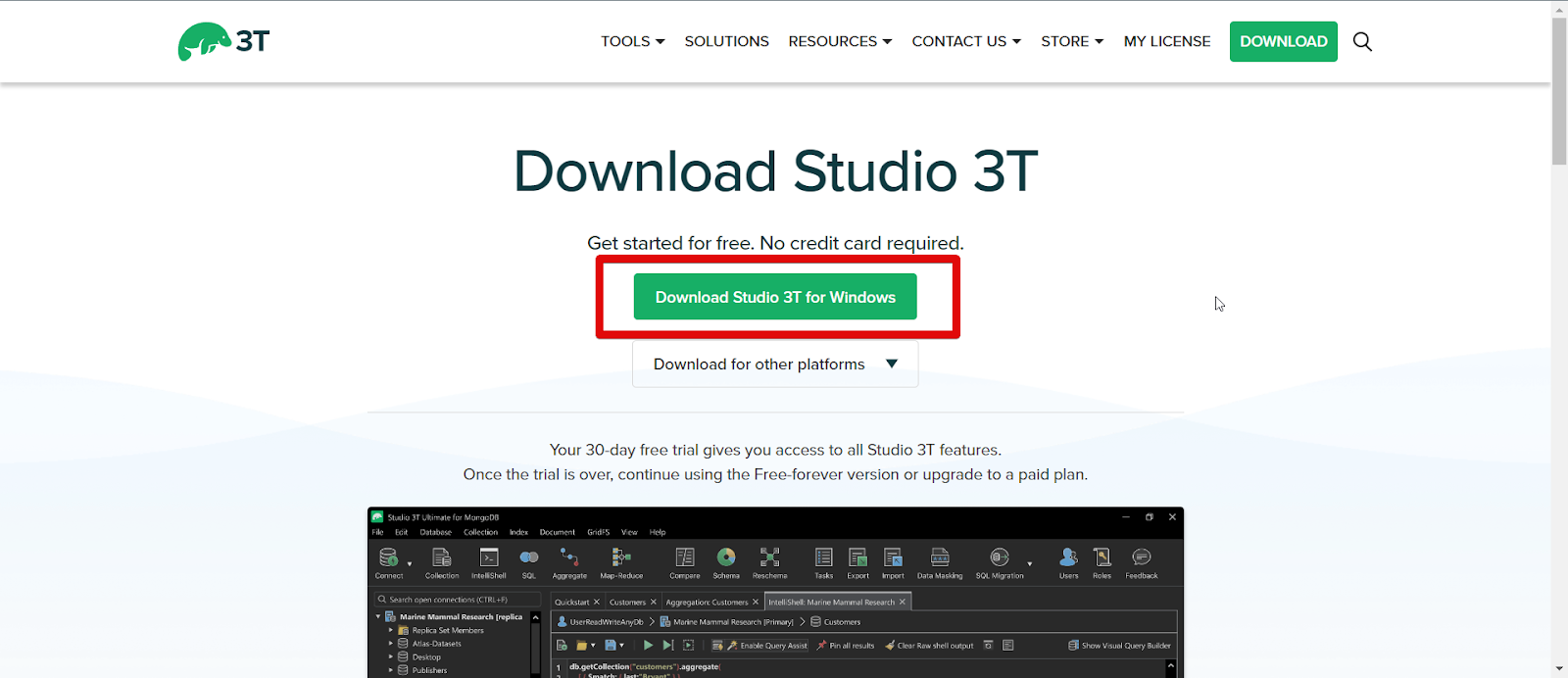Click the IntelliShell toolbar icon
The height and width of the screenshot is (678, 1568).
(x=489, y=557)
